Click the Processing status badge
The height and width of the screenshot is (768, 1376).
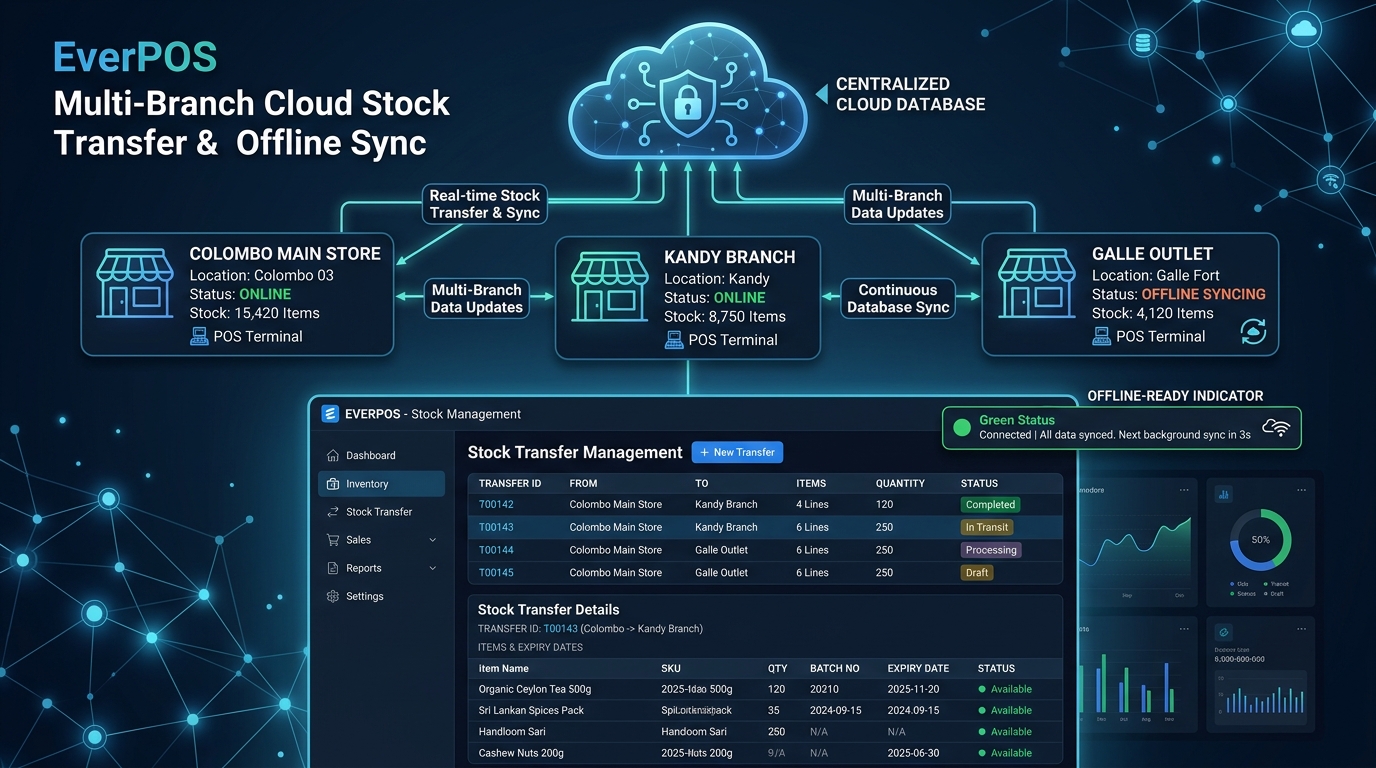[990, 550]
